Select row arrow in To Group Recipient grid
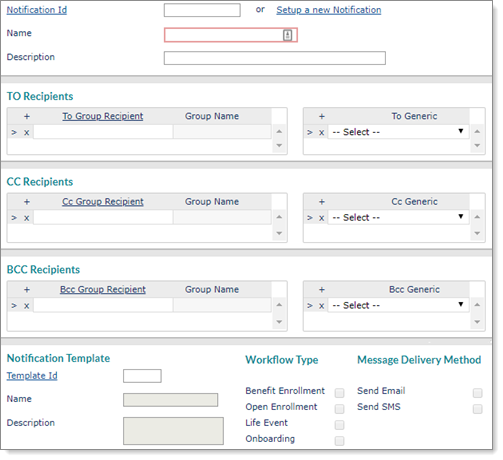 14,132
